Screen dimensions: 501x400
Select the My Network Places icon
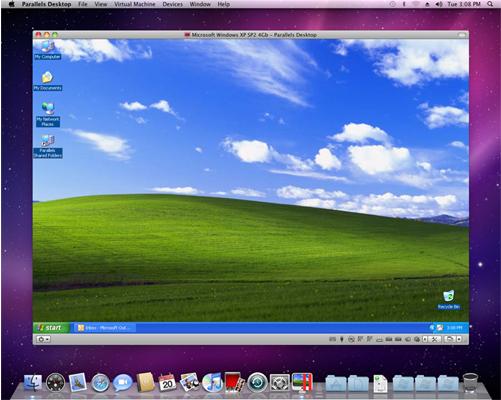(x=48, y=114)
